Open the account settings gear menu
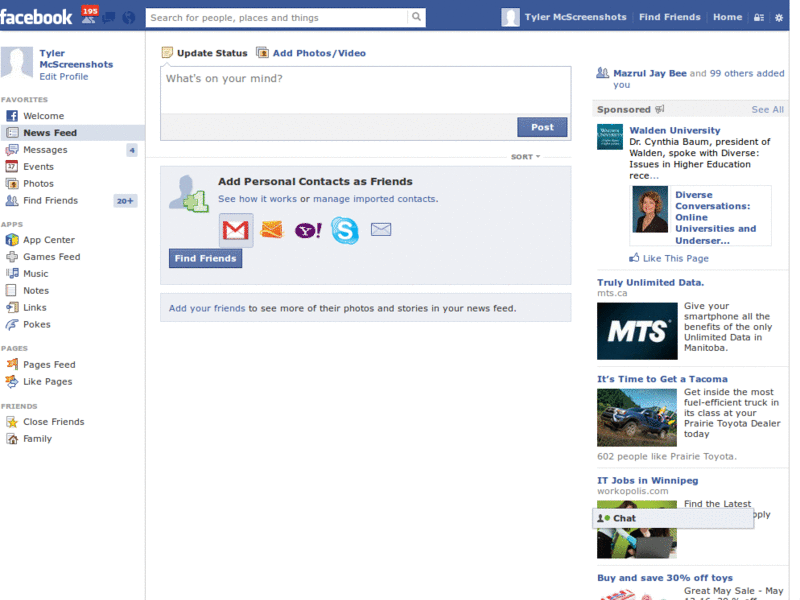 tap(779, 17)
